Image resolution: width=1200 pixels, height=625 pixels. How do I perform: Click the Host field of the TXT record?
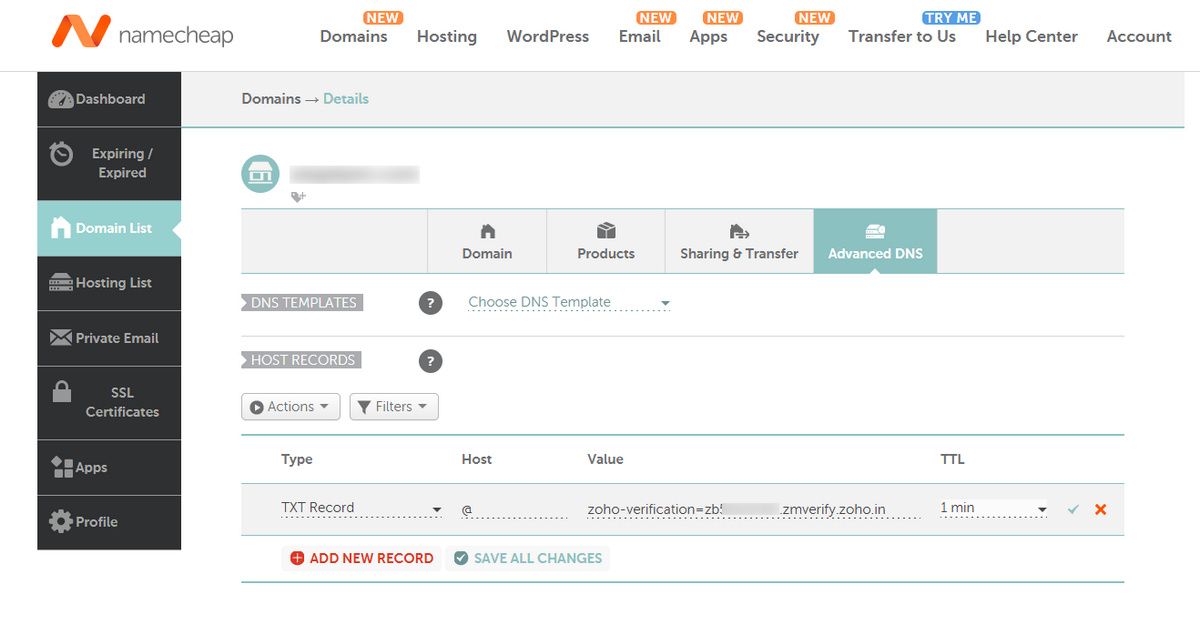(x=500, y=508)
